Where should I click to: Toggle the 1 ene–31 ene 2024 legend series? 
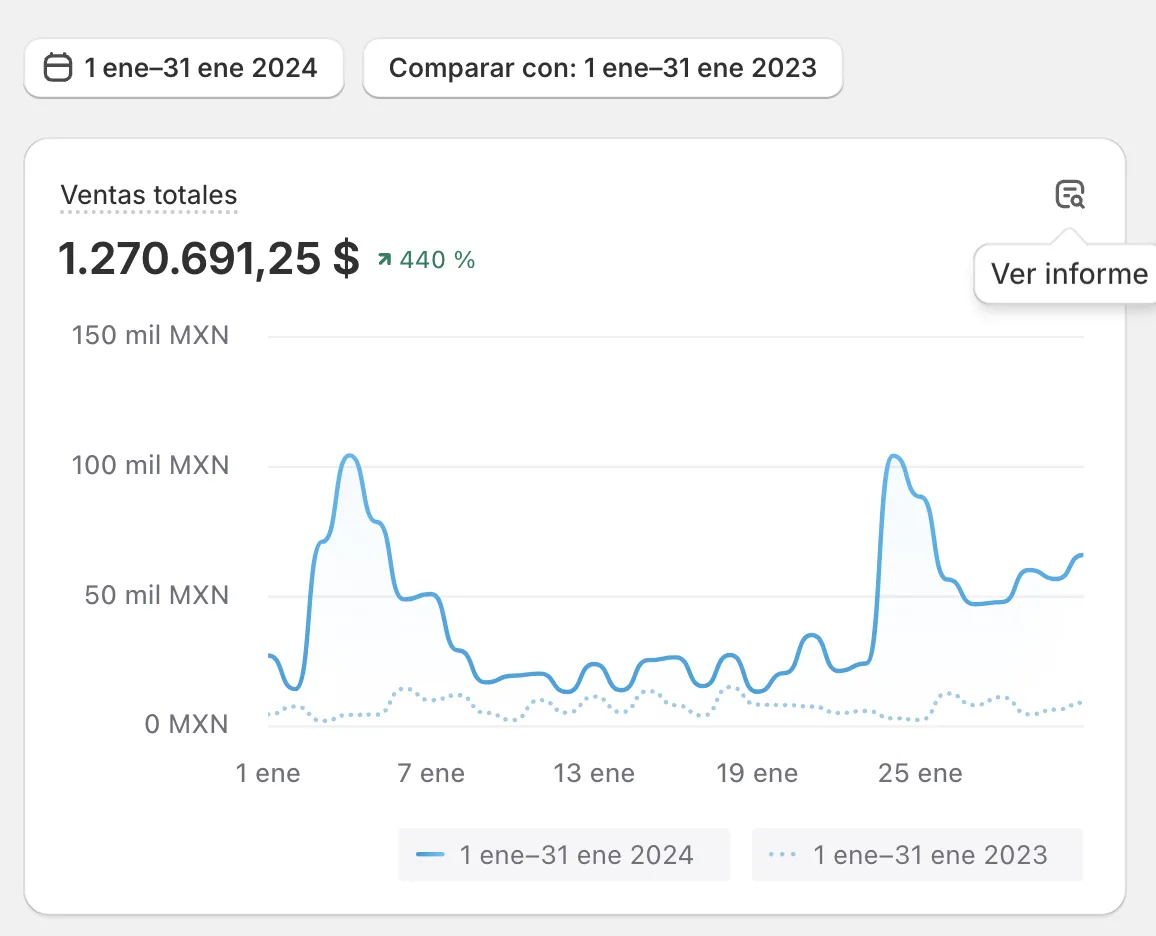pos(564,855)
